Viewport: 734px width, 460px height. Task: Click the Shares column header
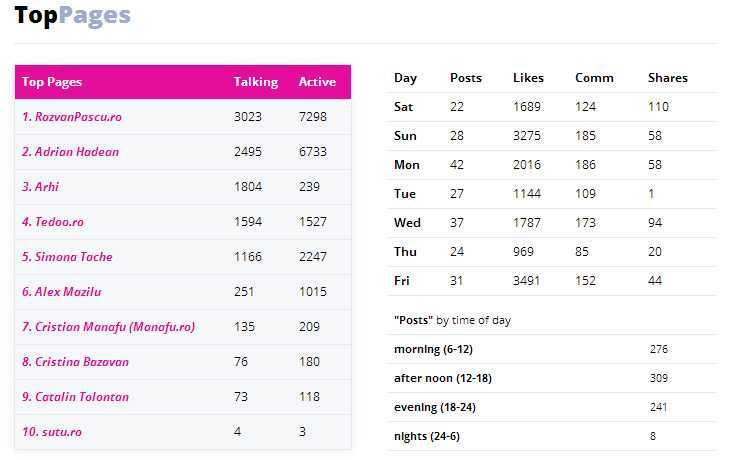point(667,78)
